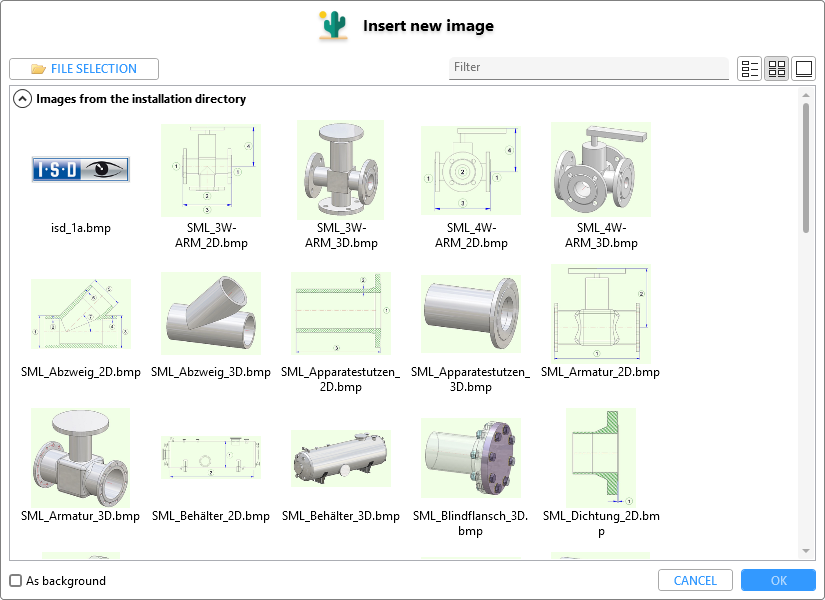Select the isd_1a.bmp logo image
The height and width of the screenshot is (600, 825).
81,170
